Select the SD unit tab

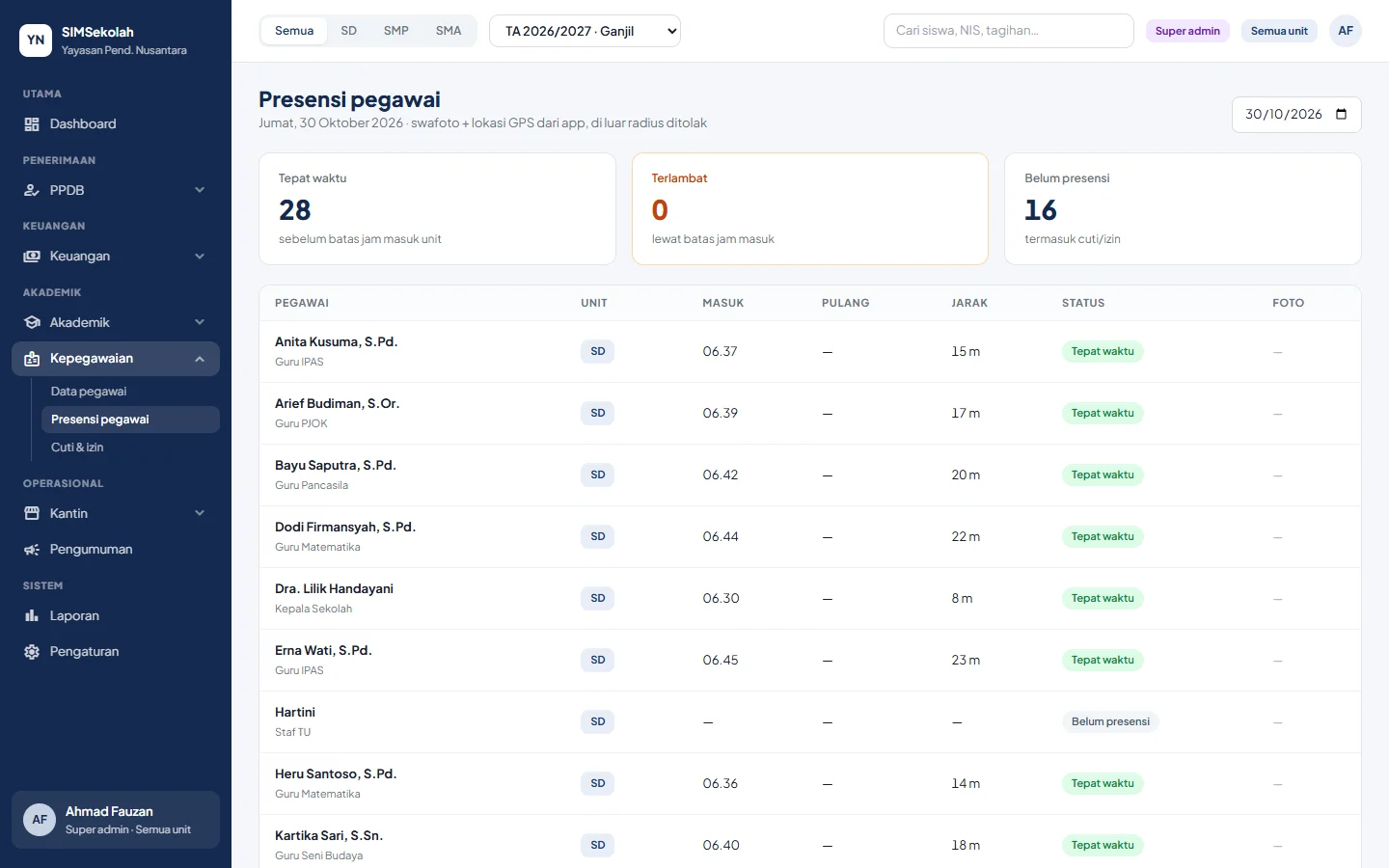tap(348, 31)
